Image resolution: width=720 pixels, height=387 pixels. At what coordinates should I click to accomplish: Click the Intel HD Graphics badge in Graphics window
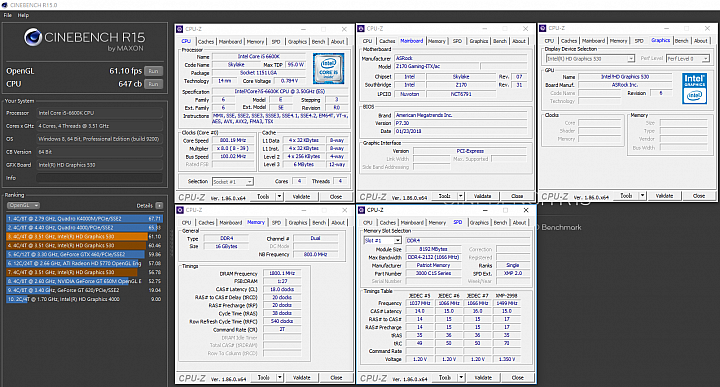(x=694, y=88)
